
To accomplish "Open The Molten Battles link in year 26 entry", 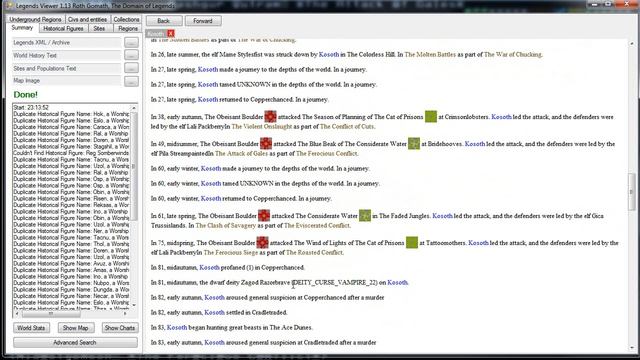I will tap(430, 54).
